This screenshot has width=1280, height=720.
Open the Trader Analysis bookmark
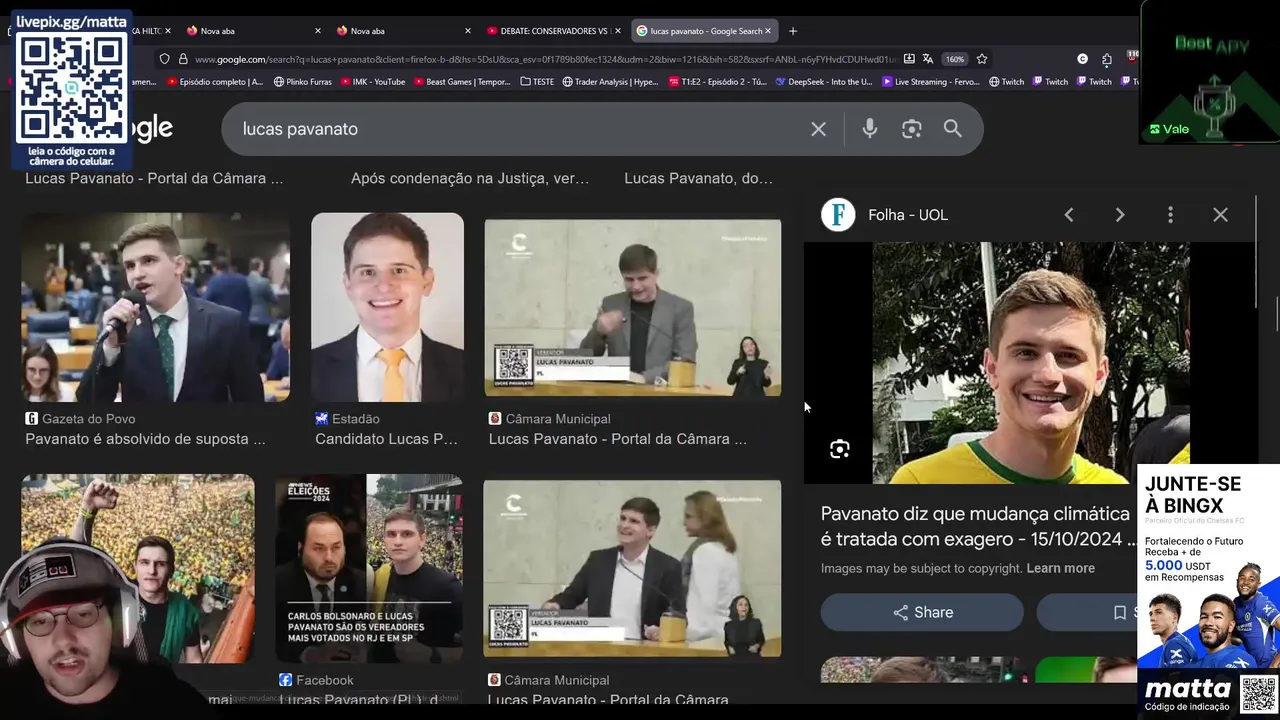(610, 82)
